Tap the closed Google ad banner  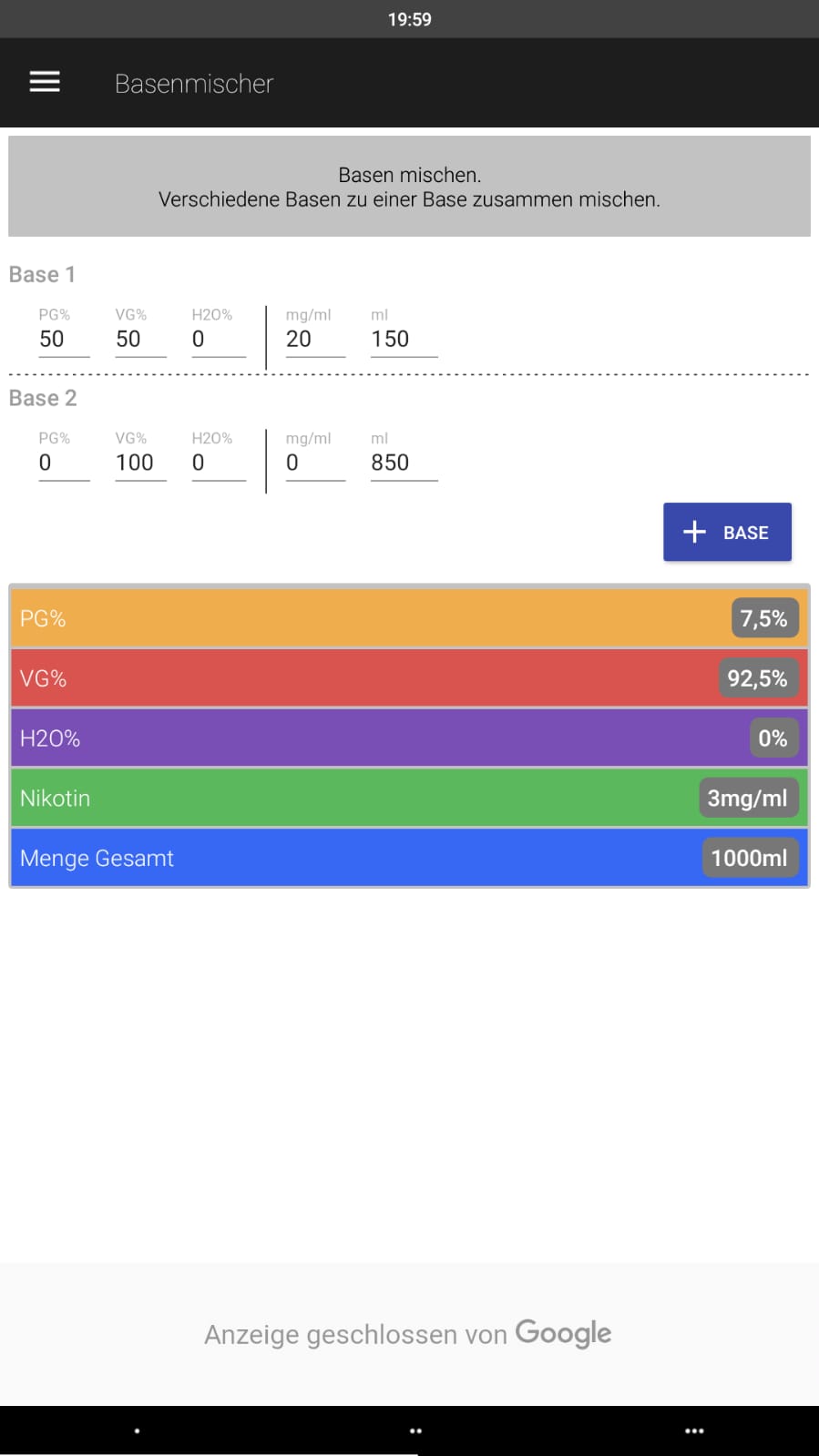(408, 1334)
